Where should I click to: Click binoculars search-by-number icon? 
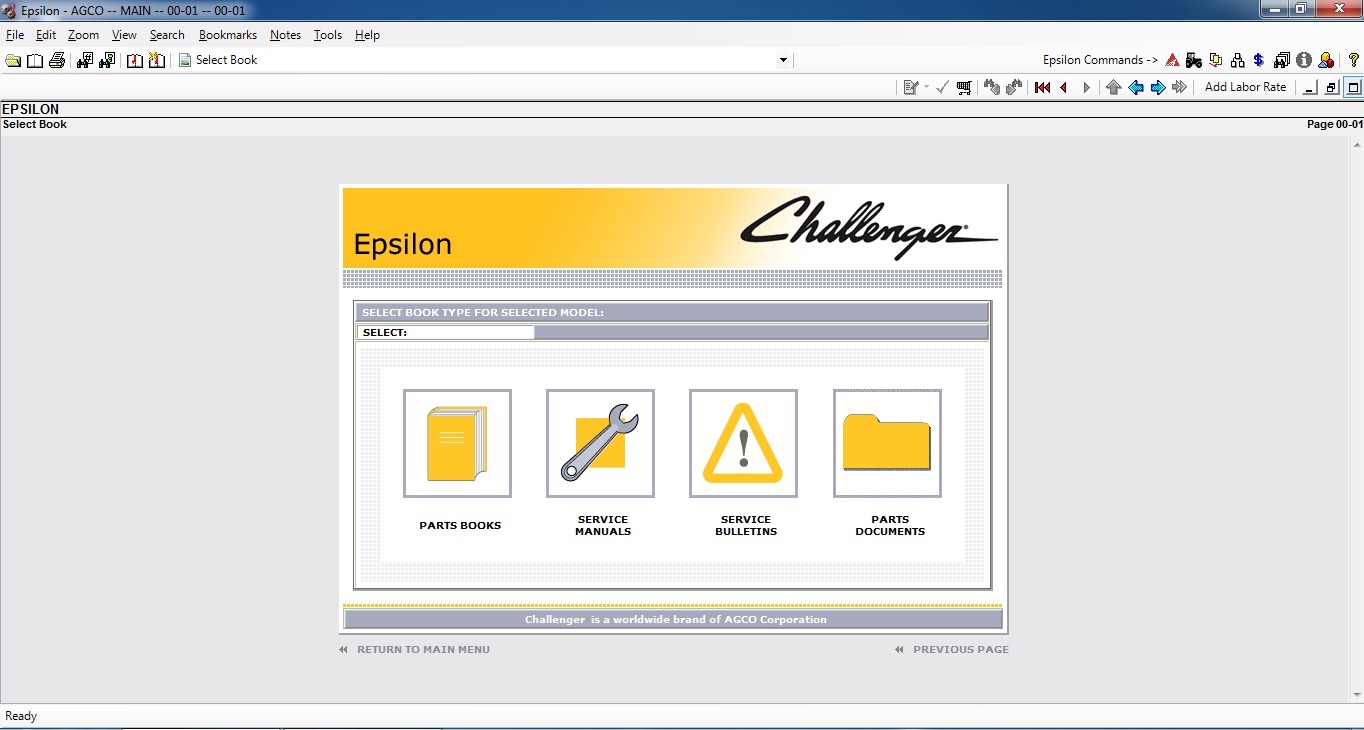click(84, 60)
